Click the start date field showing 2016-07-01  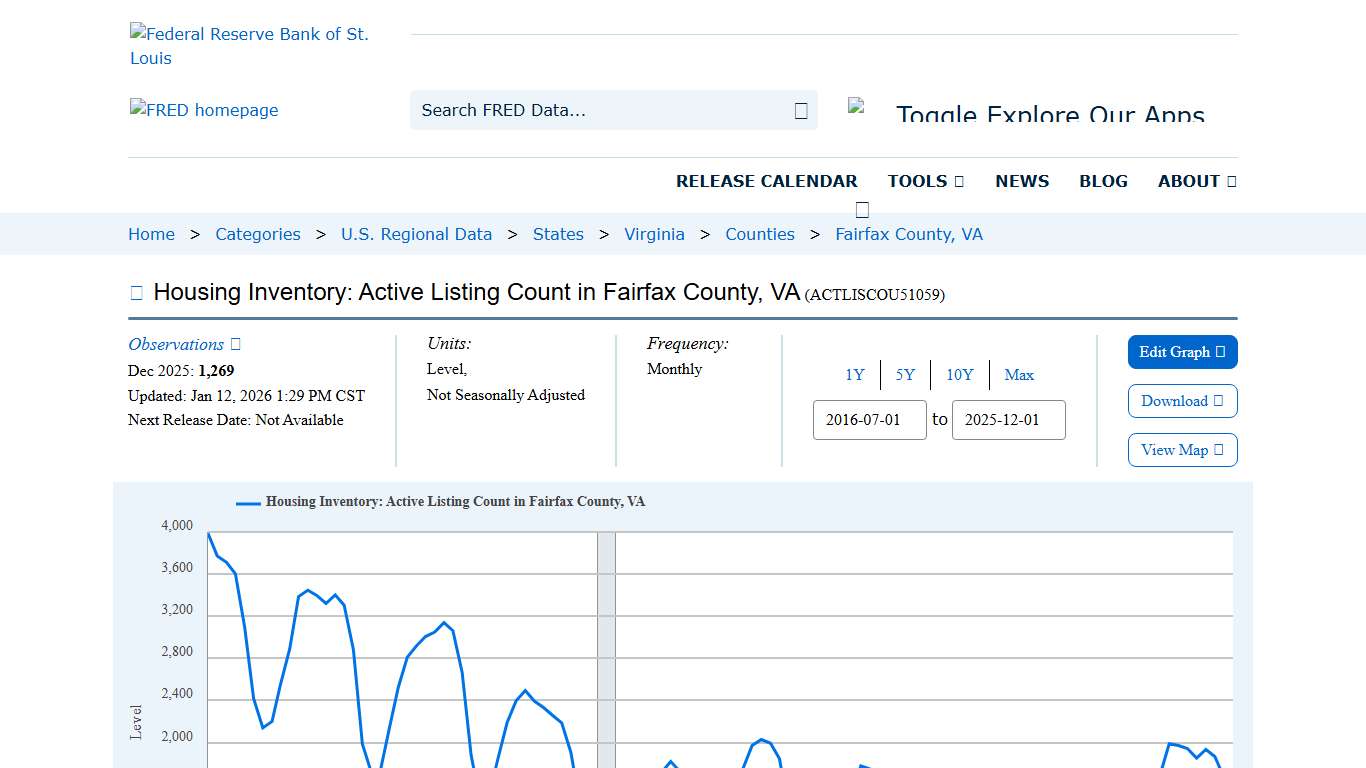(869, 420)
